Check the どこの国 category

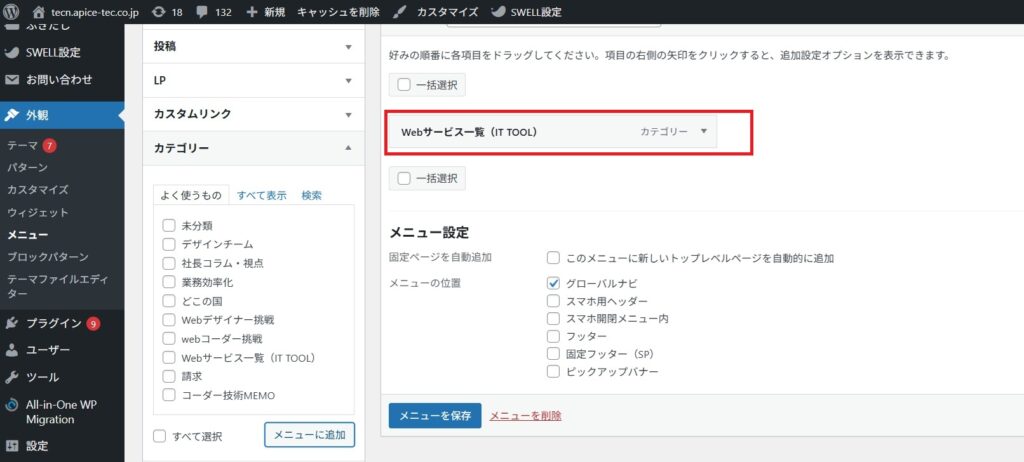tap(169, 301)
